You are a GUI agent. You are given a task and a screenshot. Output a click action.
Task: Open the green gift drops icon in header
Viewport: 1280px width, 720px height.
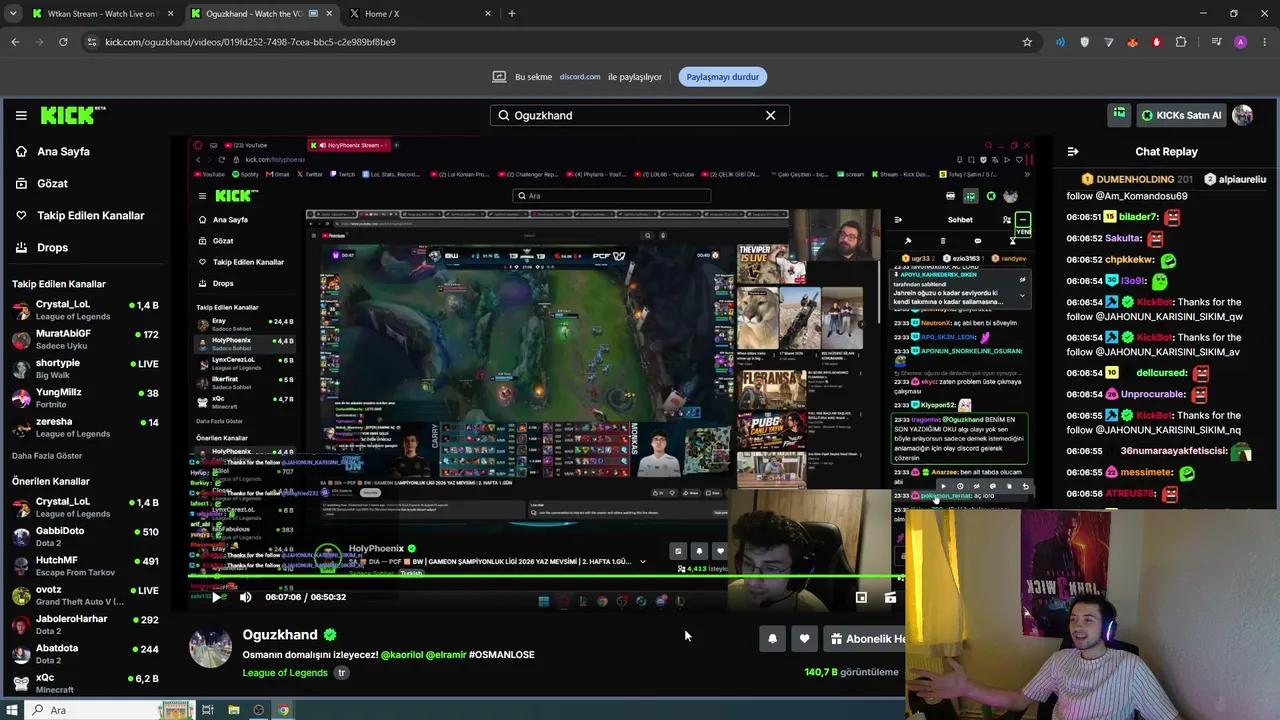1119,115
